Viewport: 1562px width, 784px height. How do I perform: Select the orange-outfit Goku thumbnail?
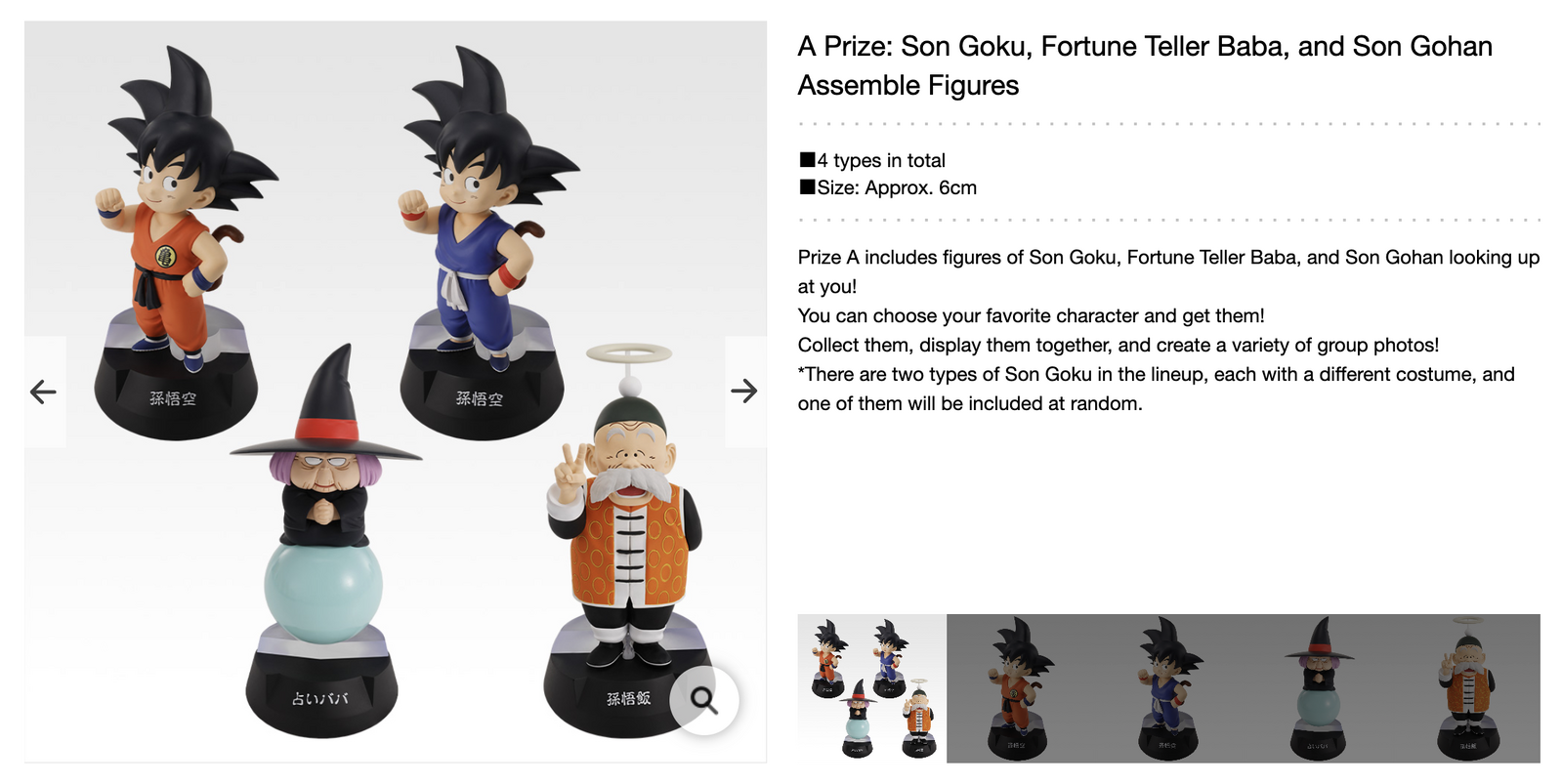click(1020, 688)
